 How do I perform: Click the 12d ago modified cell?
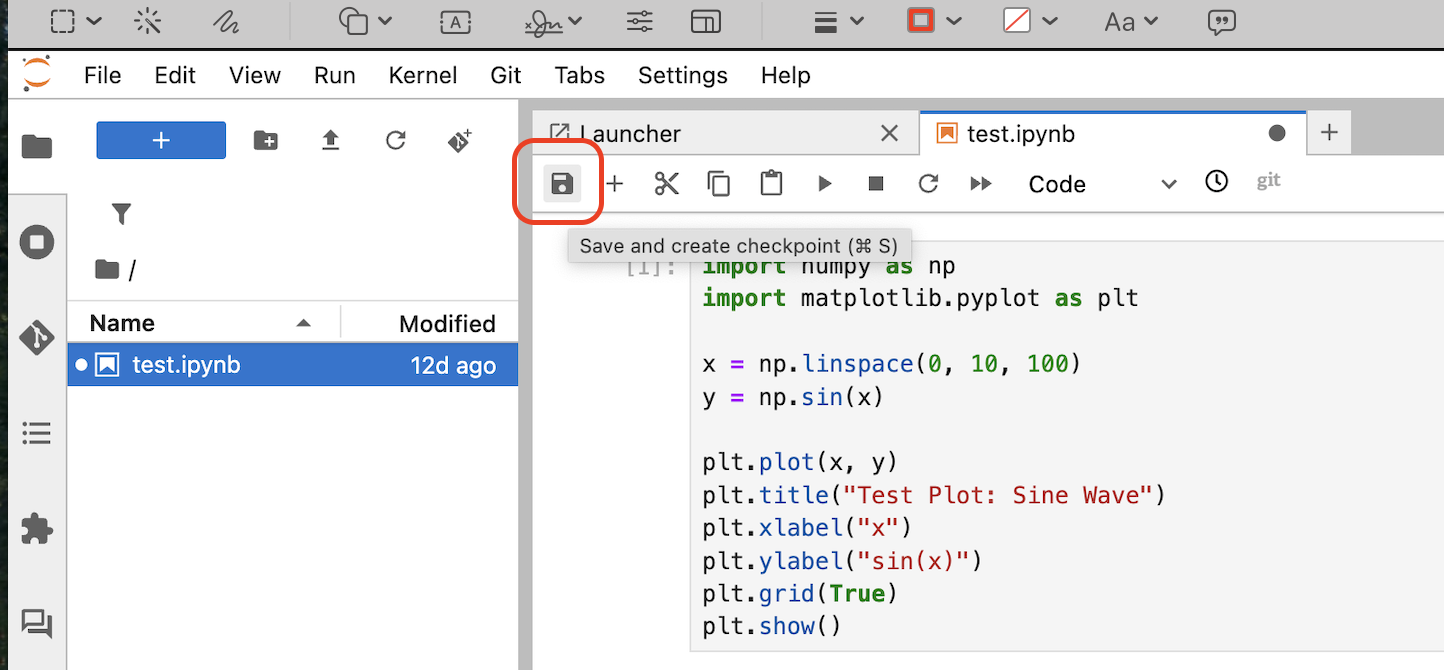click(x=453, y=366)
